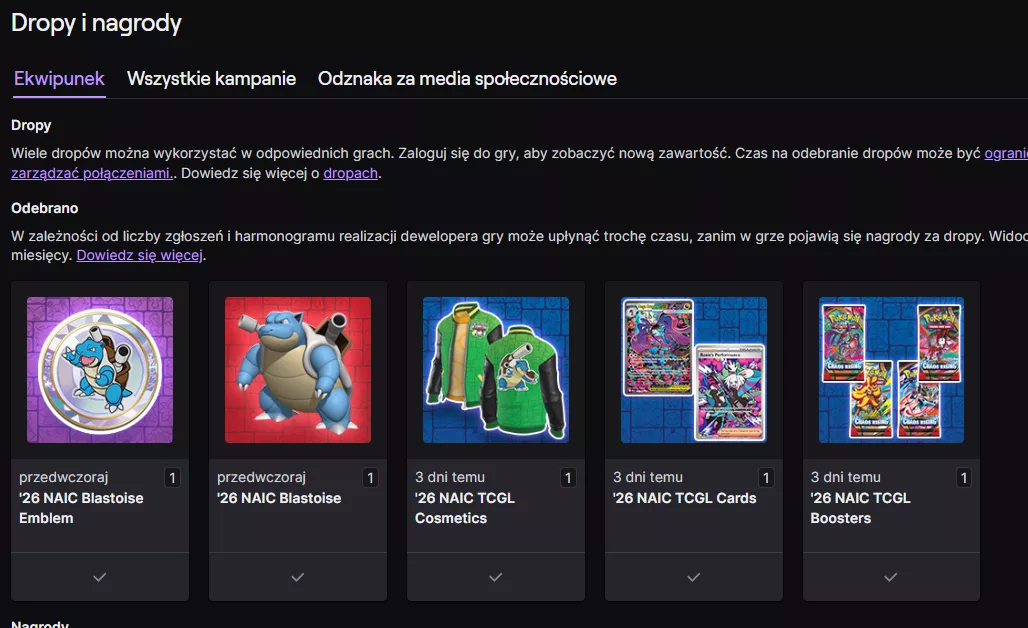Image resolution: width=1028 pixels, height=628 pixels.
Task: Open the Ekwipunek tab
Action: [x=59, y=79]
